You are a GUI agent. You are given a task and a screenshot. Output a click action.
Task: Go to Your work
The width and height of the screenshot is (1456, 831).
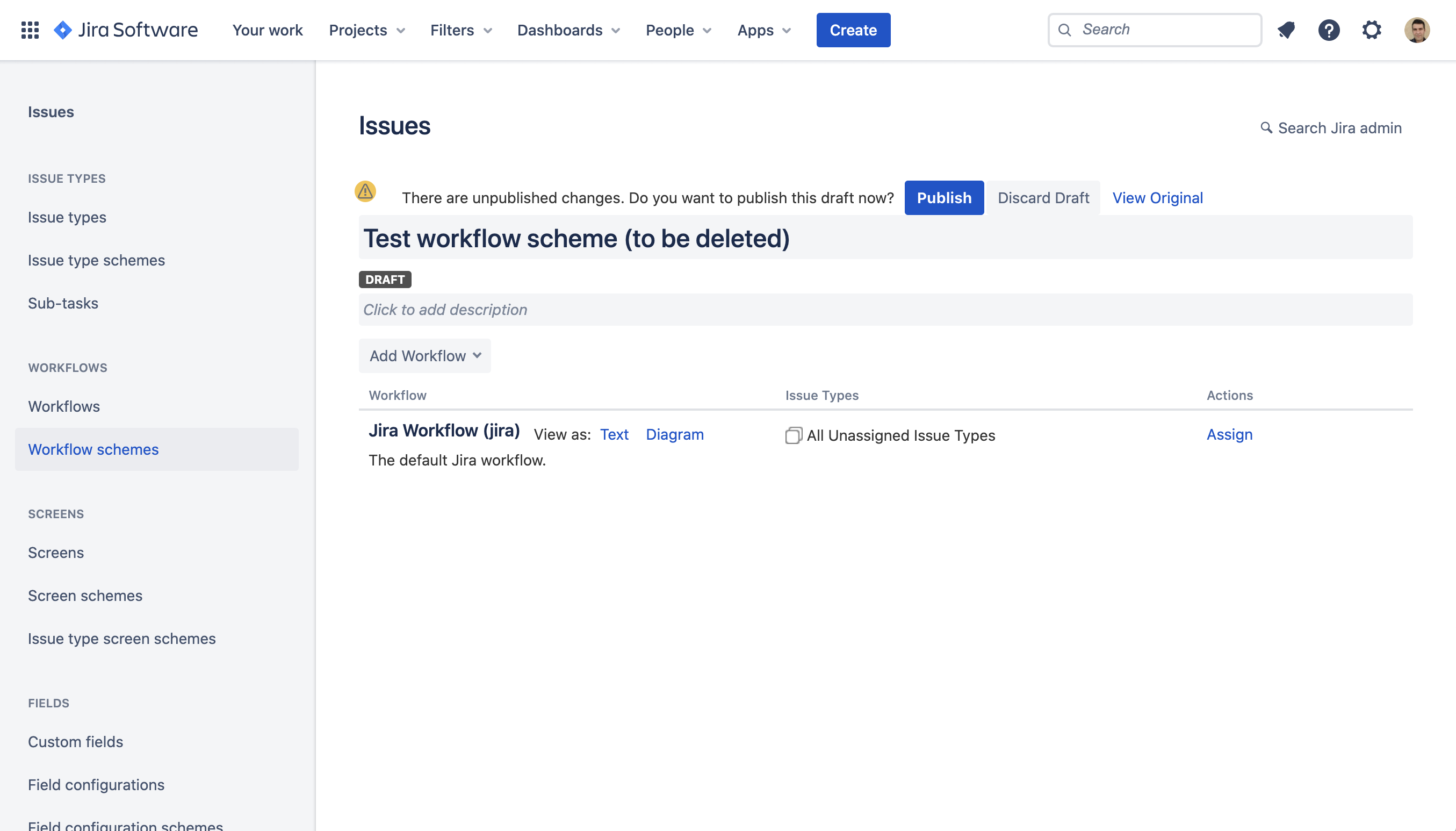[267, 30]
